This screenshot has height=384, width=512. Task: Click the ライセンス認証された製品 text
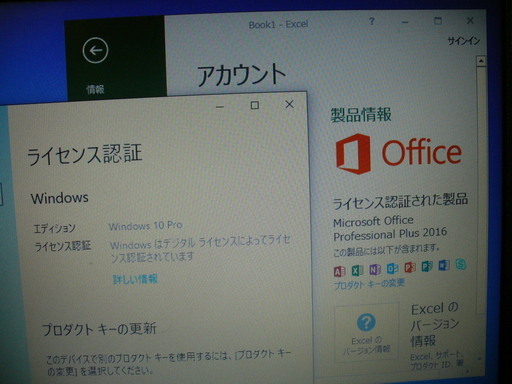click(400, 201)
